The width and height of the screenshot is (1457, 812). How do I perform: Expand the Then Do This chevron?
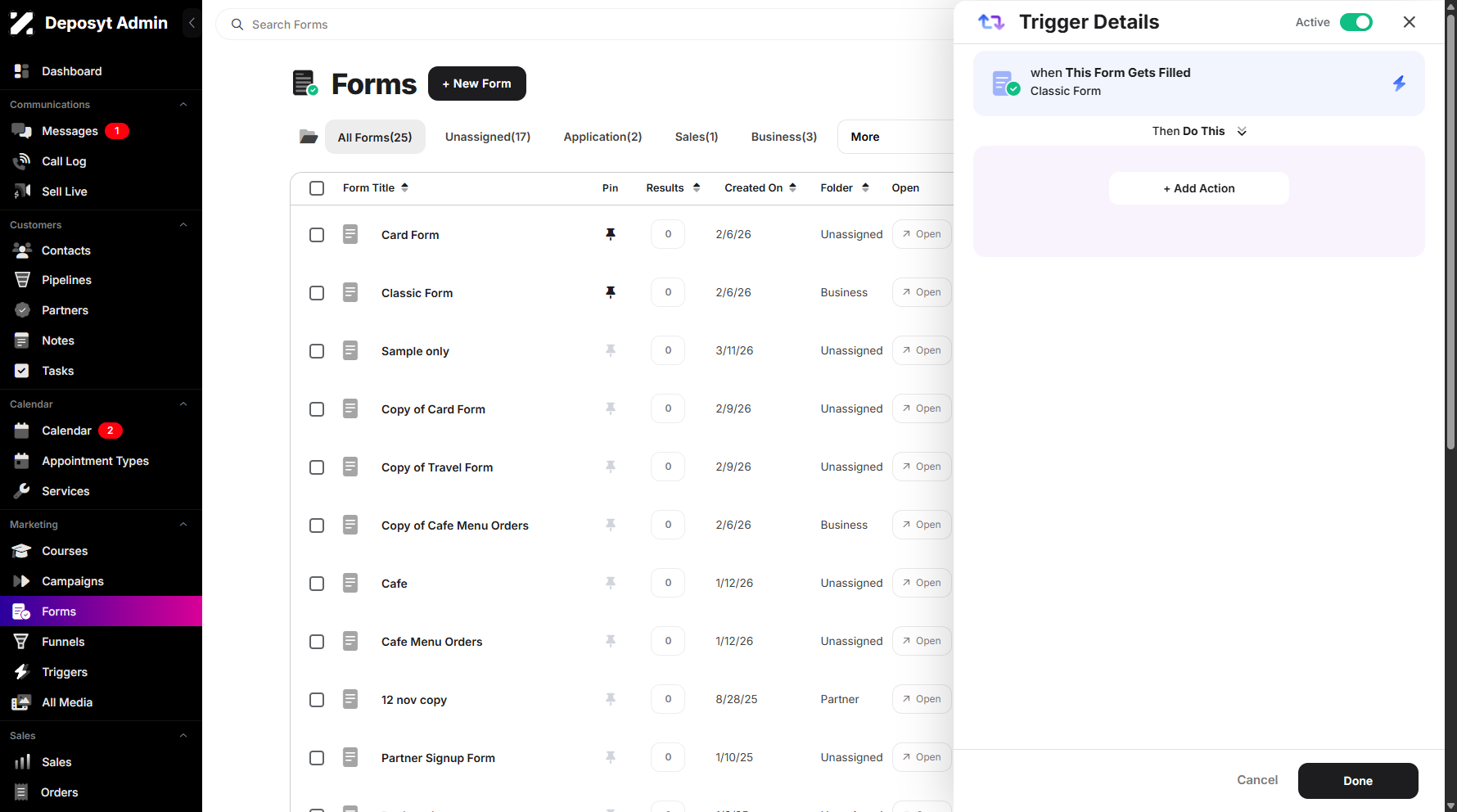pyautogui.click(x=1242, y=132)
